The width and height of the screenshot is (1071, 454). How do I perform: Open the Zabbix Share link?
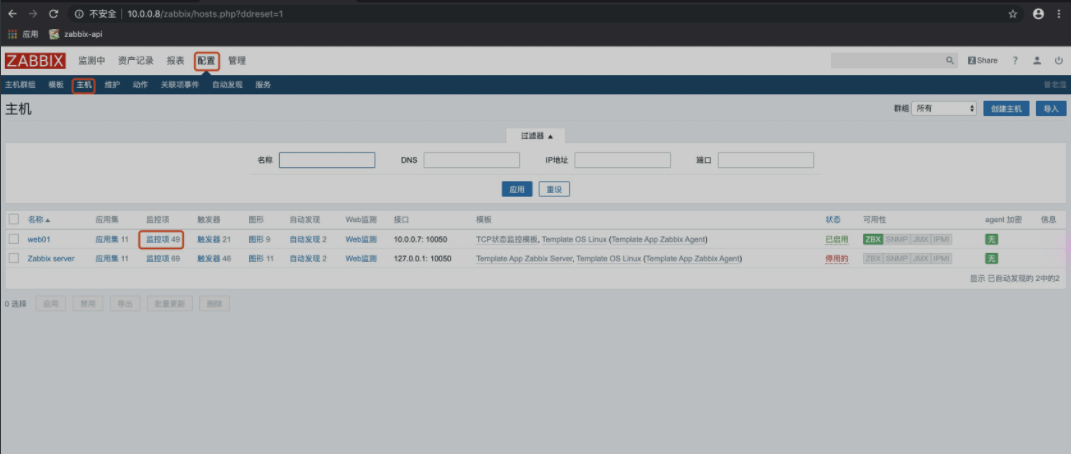click(982, 61)
